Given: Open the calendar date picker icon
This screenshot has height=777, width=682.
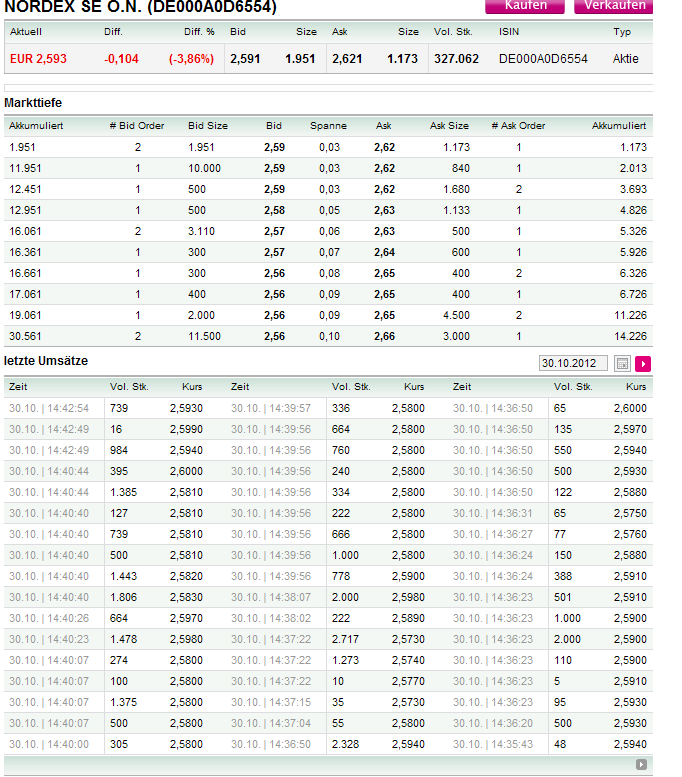Looking at the screenshot, I should (622, 364).
